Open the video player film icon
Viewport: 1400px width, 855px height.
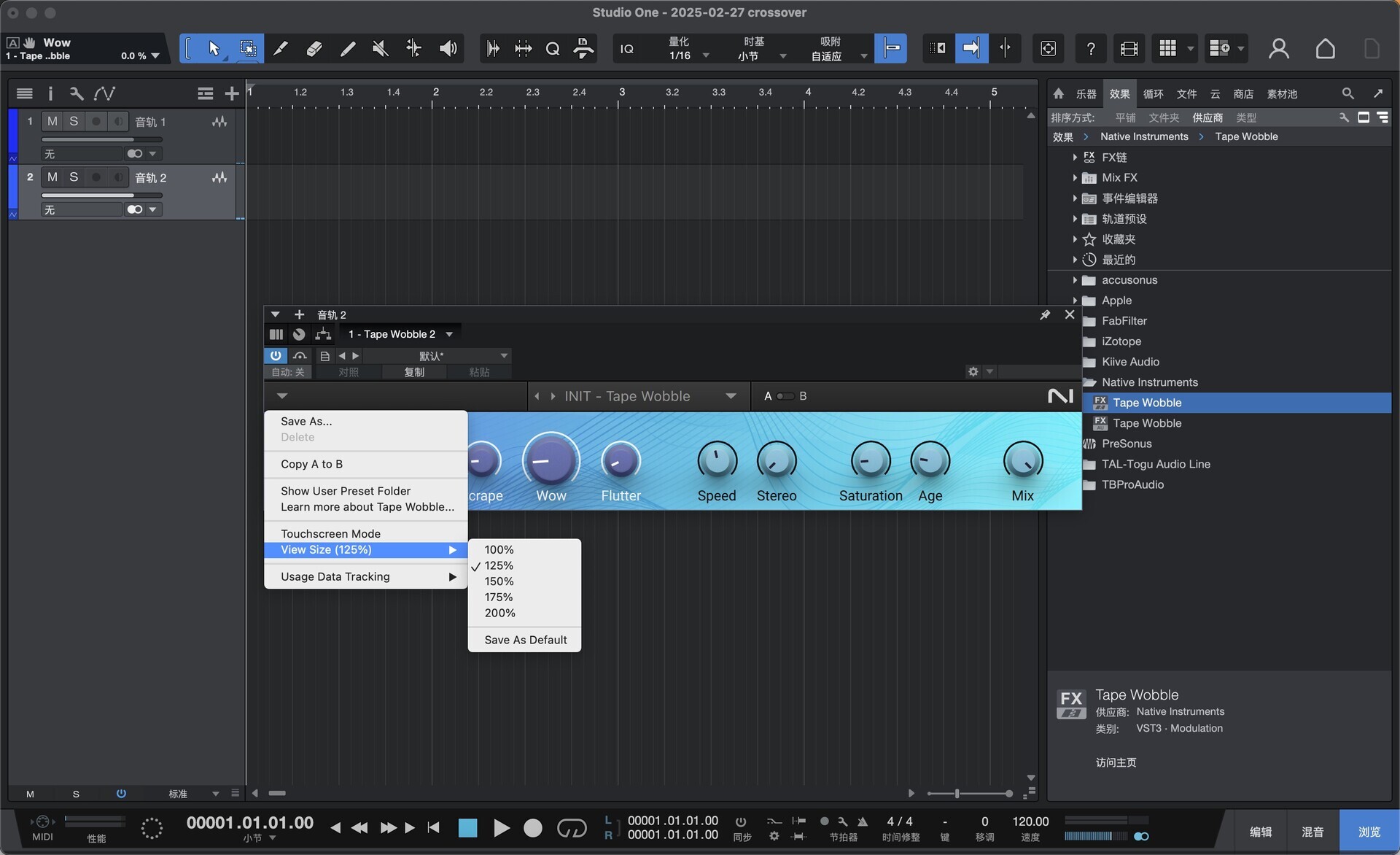[x=1129, y=49]
